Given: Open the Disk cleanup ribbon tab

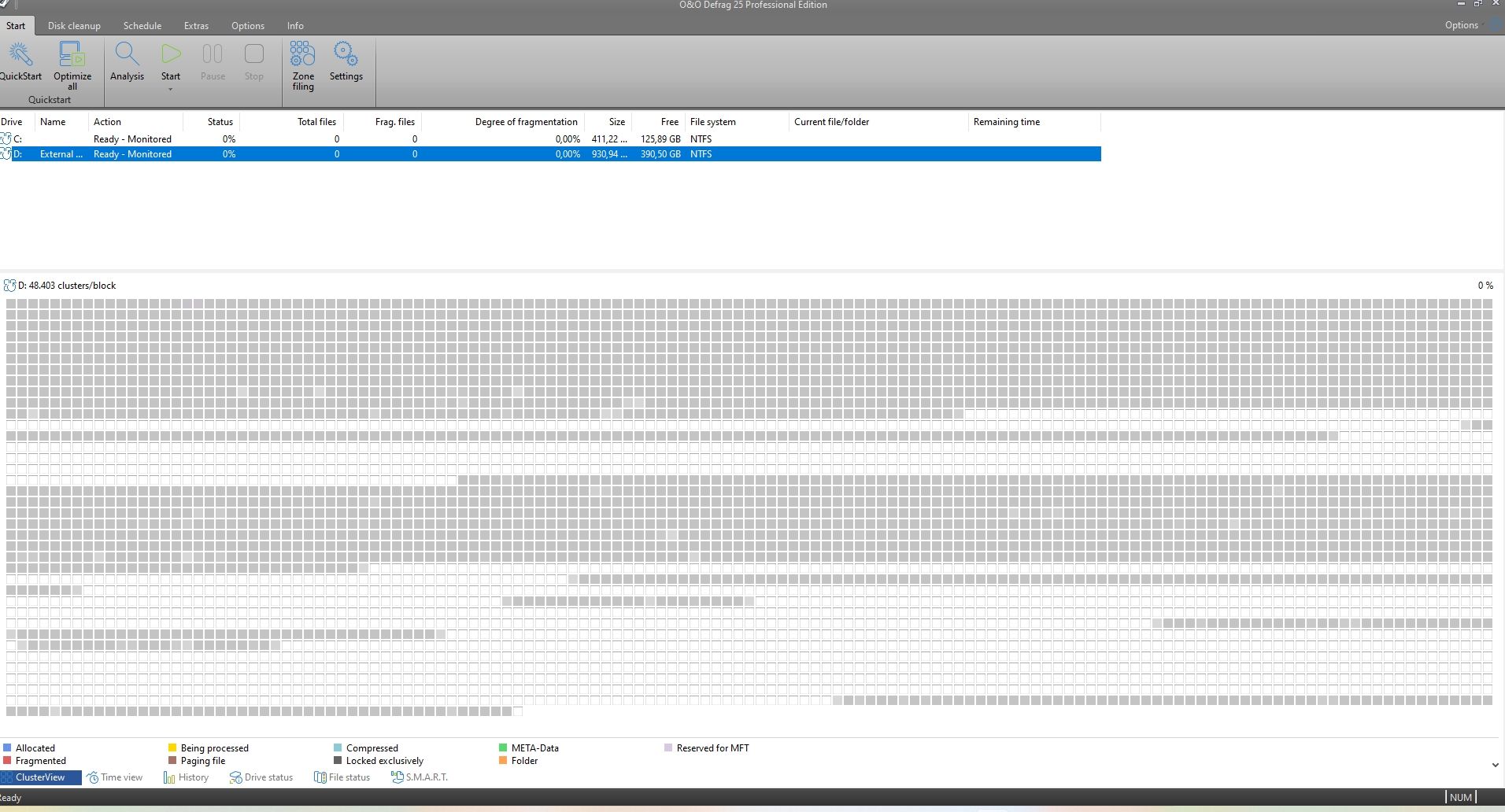Looking at the screenshot, I should 74,26.
